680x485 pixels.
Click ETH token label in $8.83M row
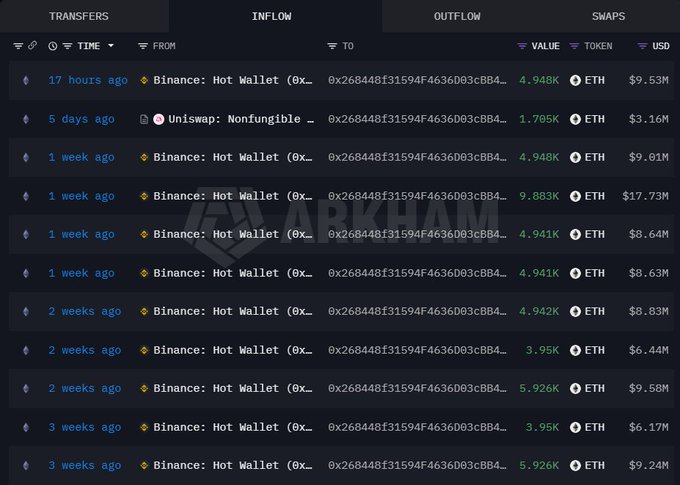coord(595,311)
